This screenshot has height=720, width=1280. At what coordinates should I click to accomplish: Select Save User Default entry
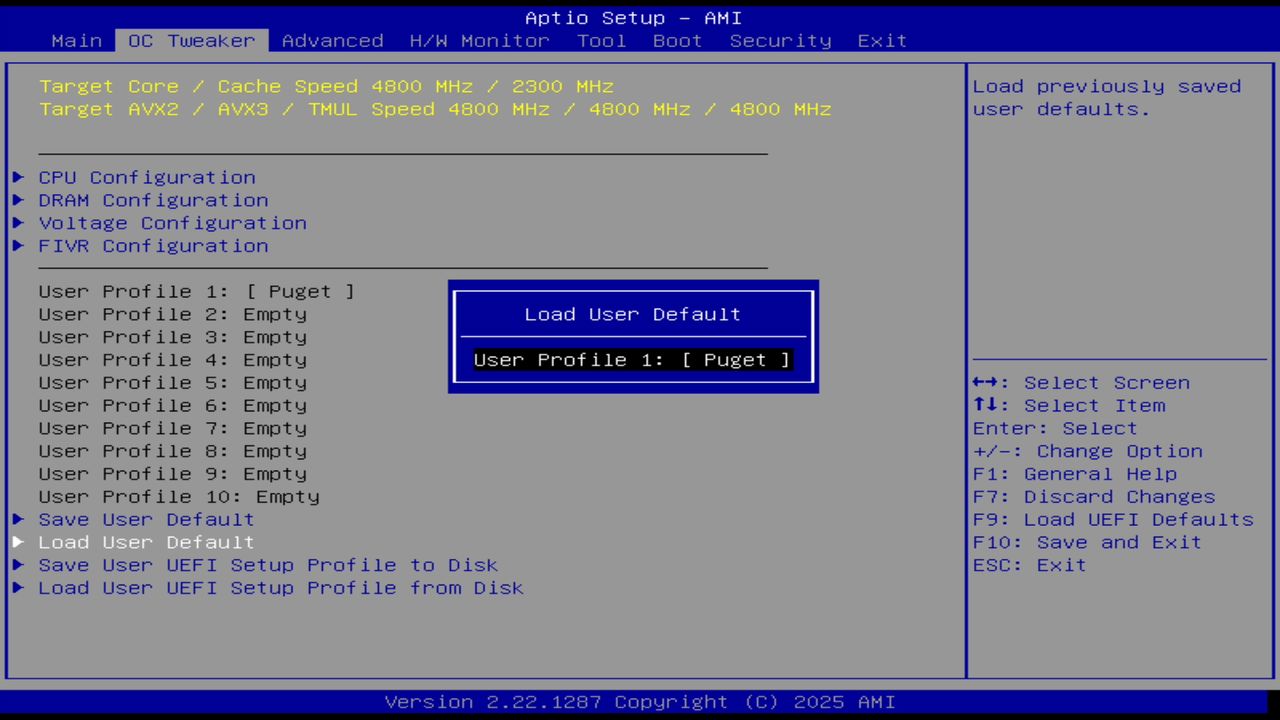pyautogui.click(x=147, y=520)
